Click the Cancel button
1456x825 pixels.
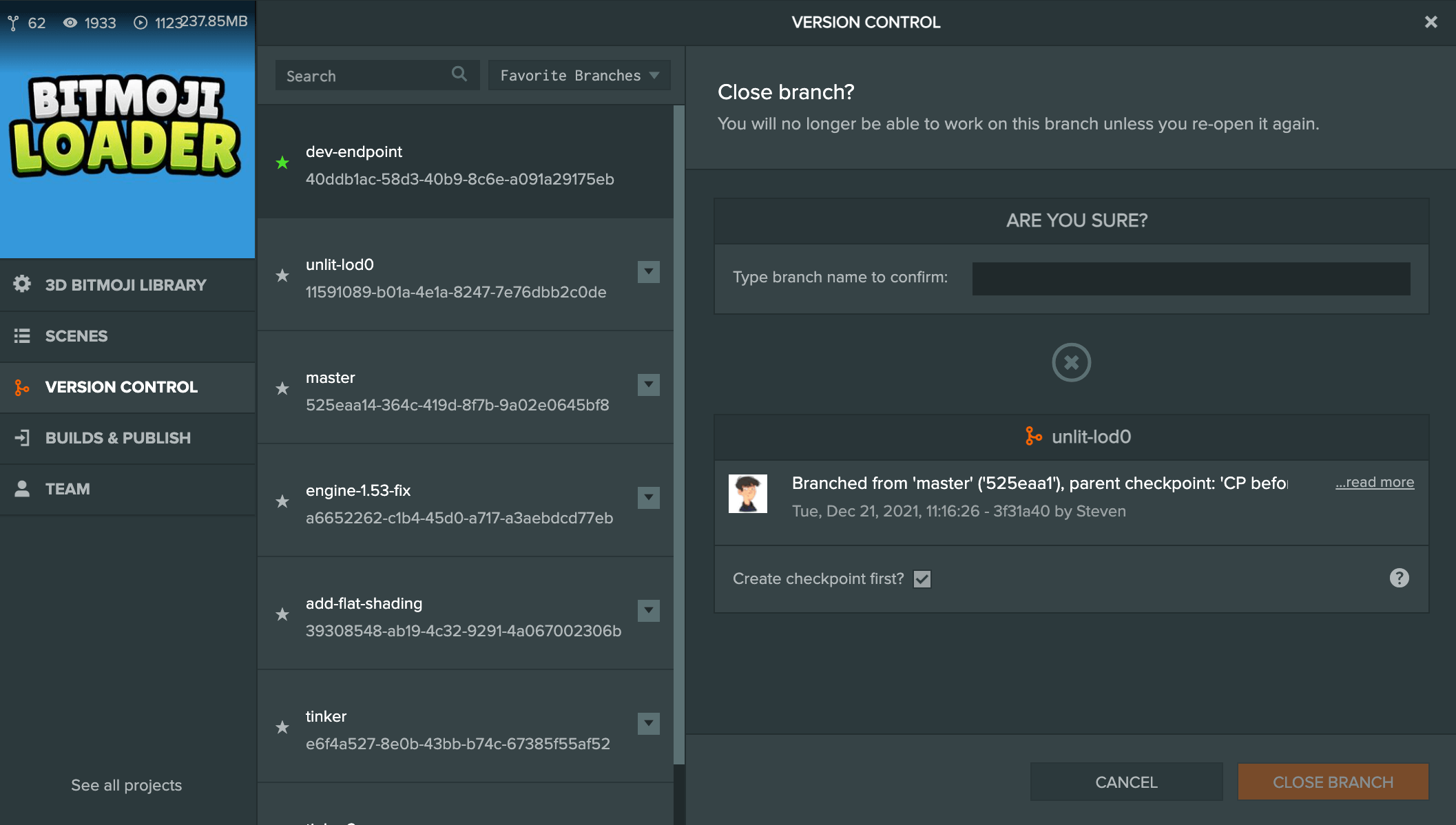tap(1126, 782)
